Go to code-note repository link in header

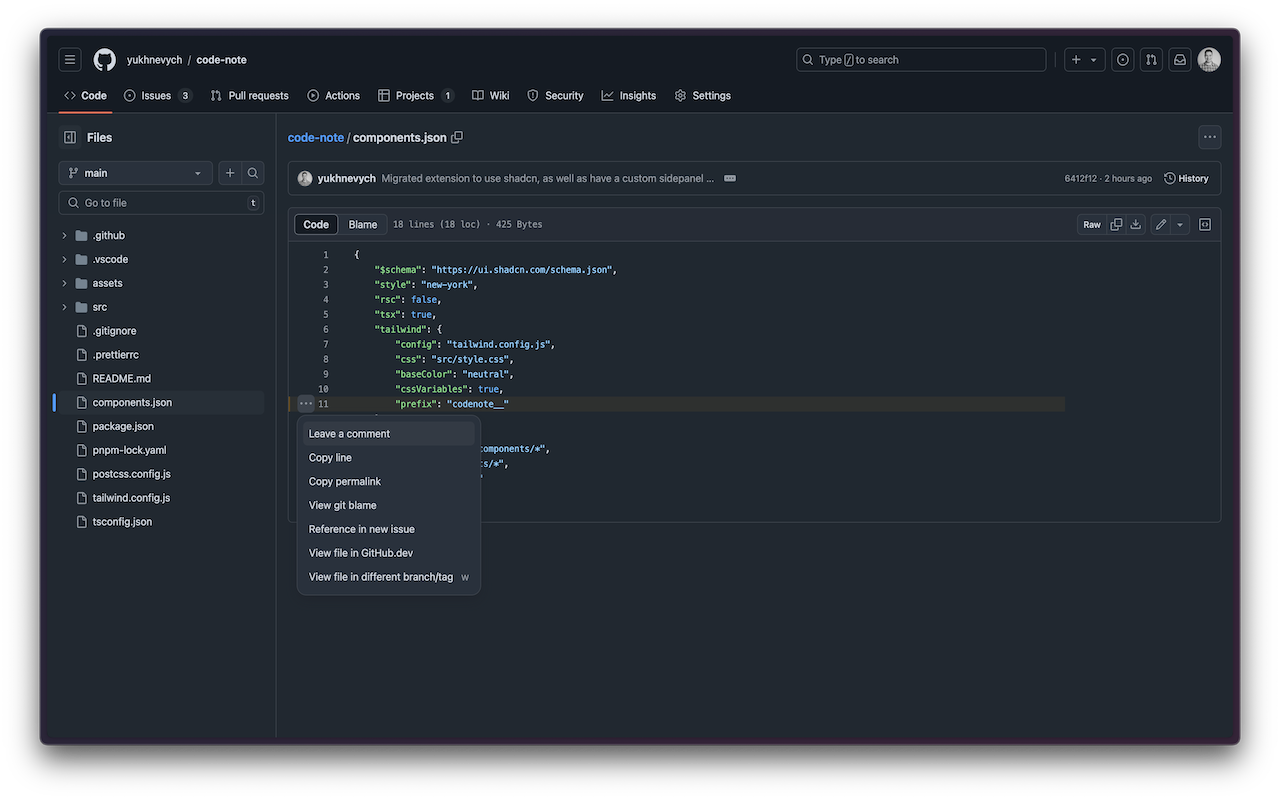(221, 60)
